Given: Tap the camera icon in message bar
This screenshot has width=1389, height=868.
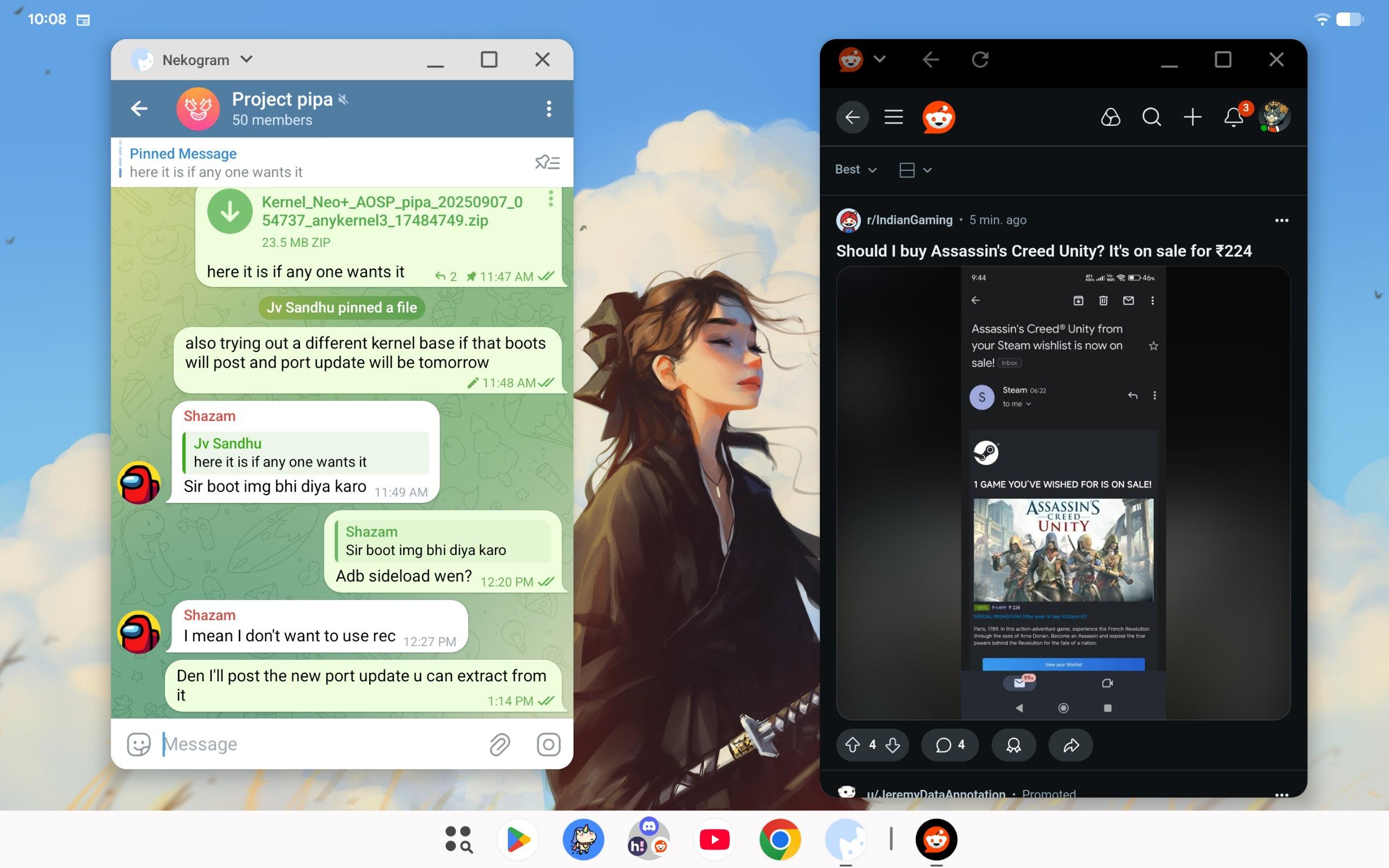Looking at the screenshot, I should (x=548, y=744).
